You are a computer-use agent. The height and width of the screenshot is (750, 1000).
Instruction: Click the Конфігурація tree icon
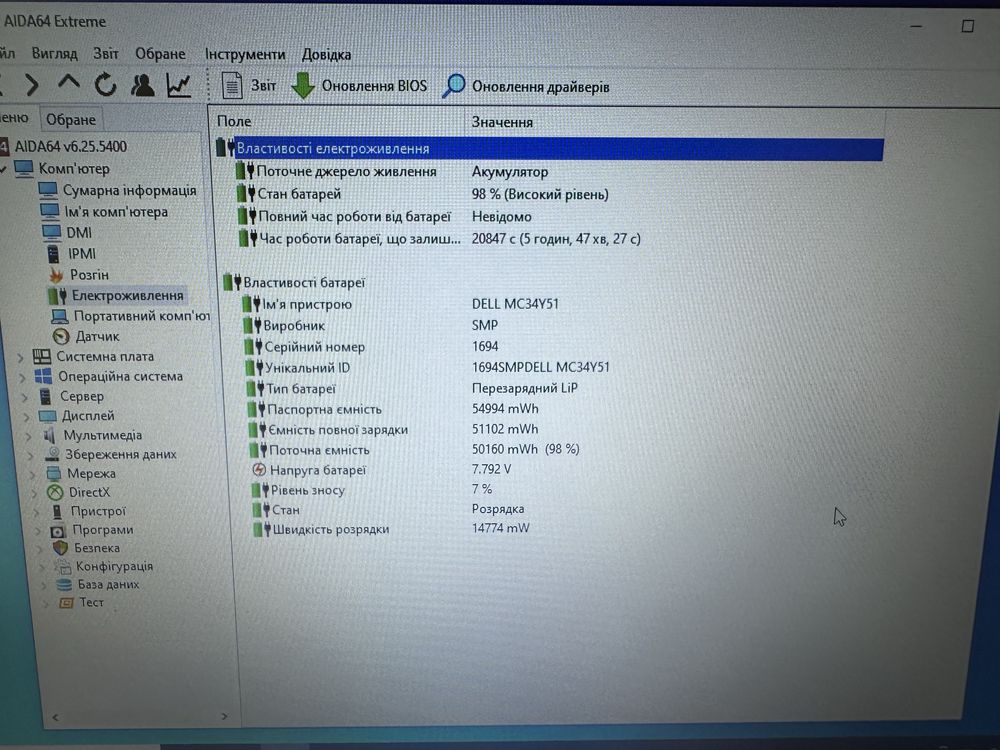(x=62, y=566)
